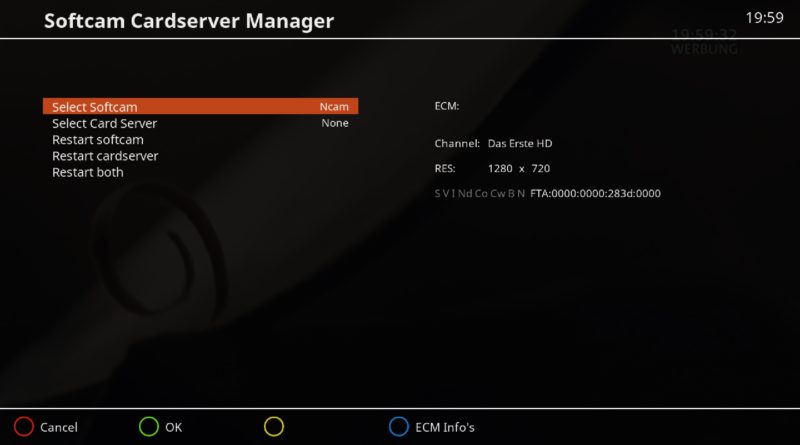Click the yellow circle button icon
800x445 pixels.
point(273,427)
